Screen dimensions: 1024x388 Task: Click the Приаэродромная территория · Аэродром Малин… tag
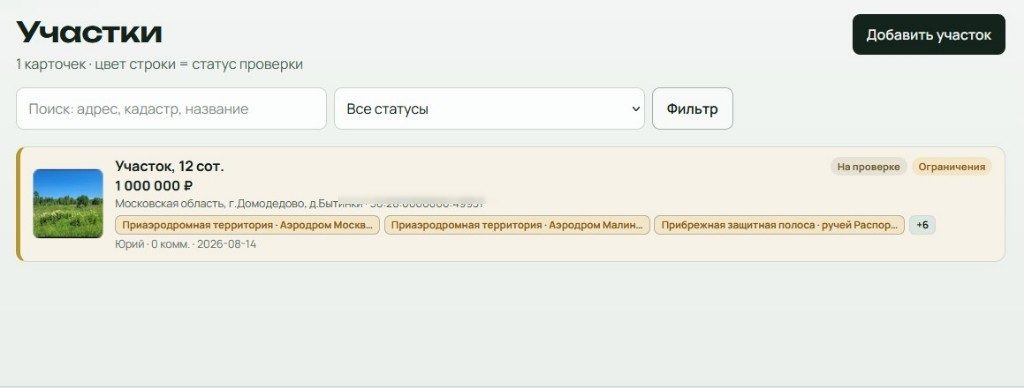point(517,225)
